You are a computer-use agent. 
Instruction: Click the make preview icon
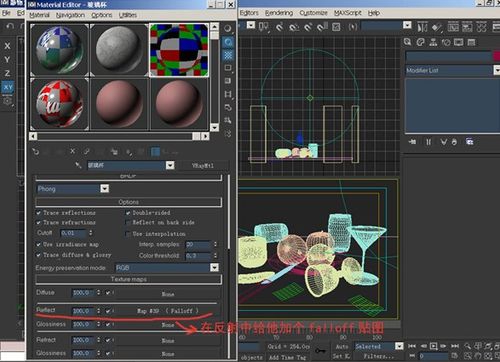(228, 94)
